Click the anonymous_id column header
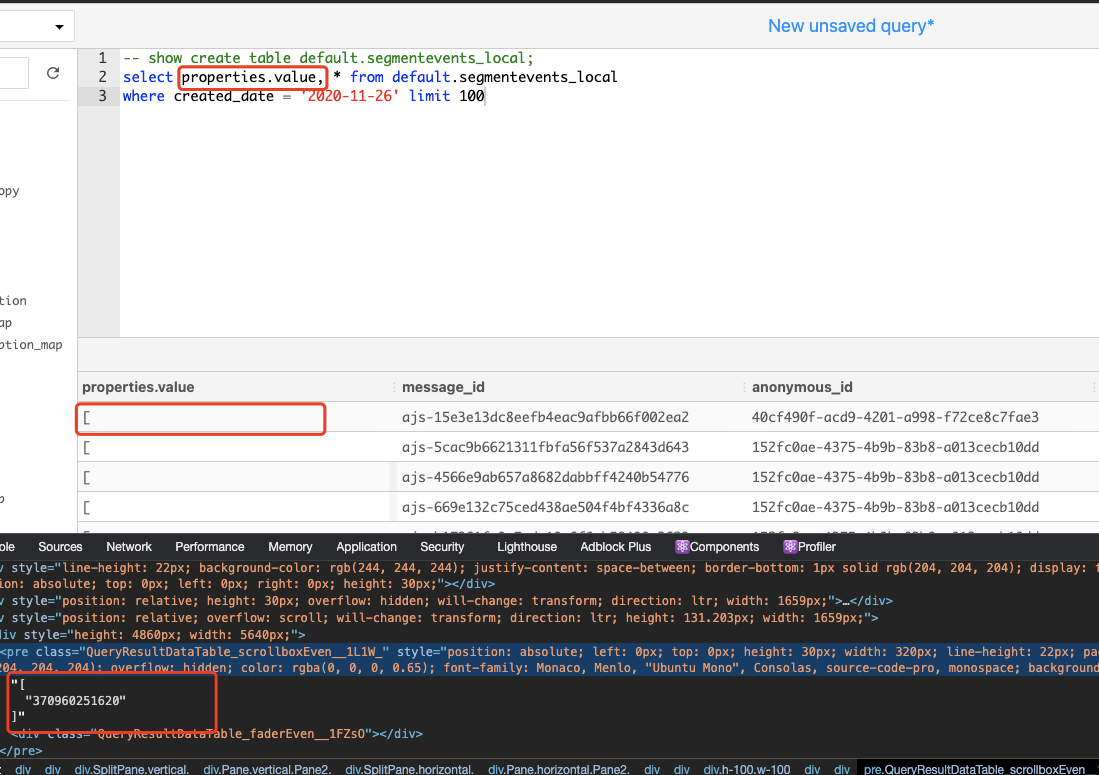1099x775 pixels. coord(801,387)
